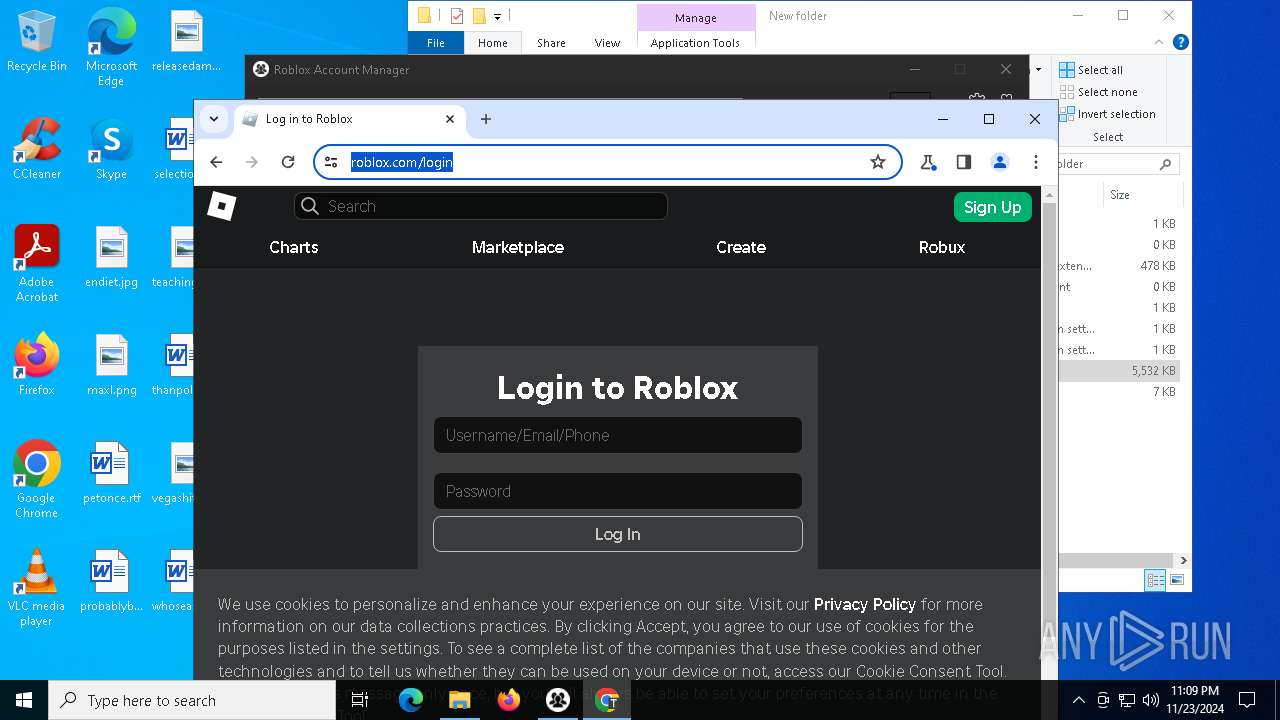Click the green Sign Up button
This screenshot has width=1280, height=720.
(x=992, y=207)
